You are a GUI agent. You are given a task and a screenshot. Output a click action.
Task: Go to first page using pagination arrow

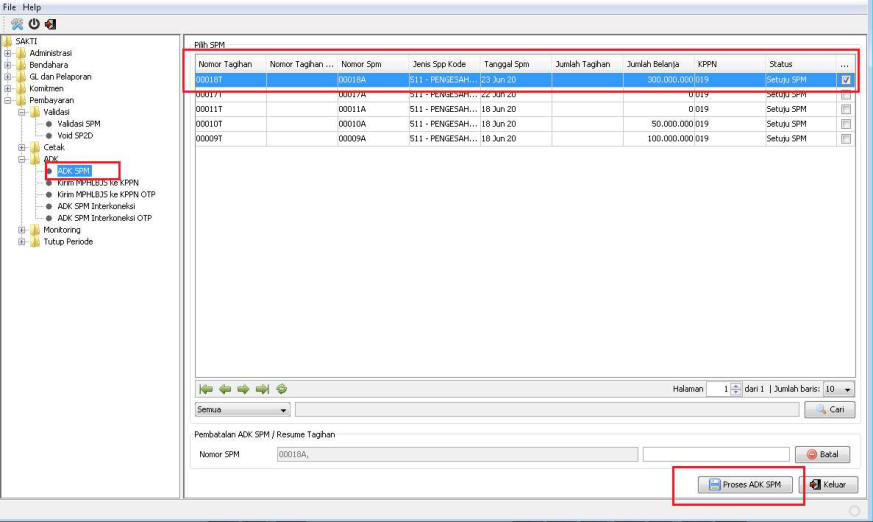[x=206, y=389]
